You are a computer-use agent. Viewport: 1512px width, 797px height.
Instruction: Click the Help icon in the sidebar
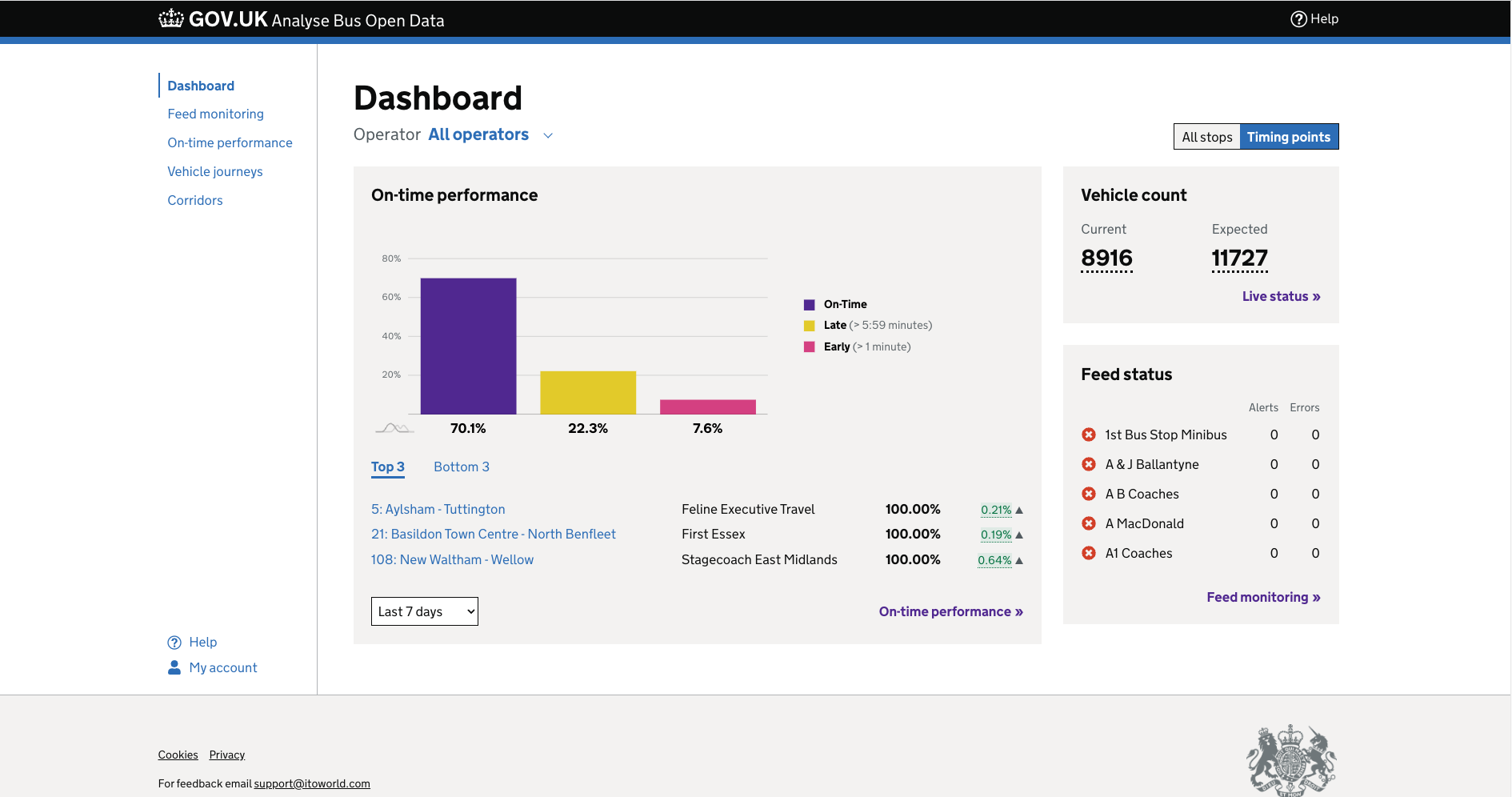coord(174,642)
